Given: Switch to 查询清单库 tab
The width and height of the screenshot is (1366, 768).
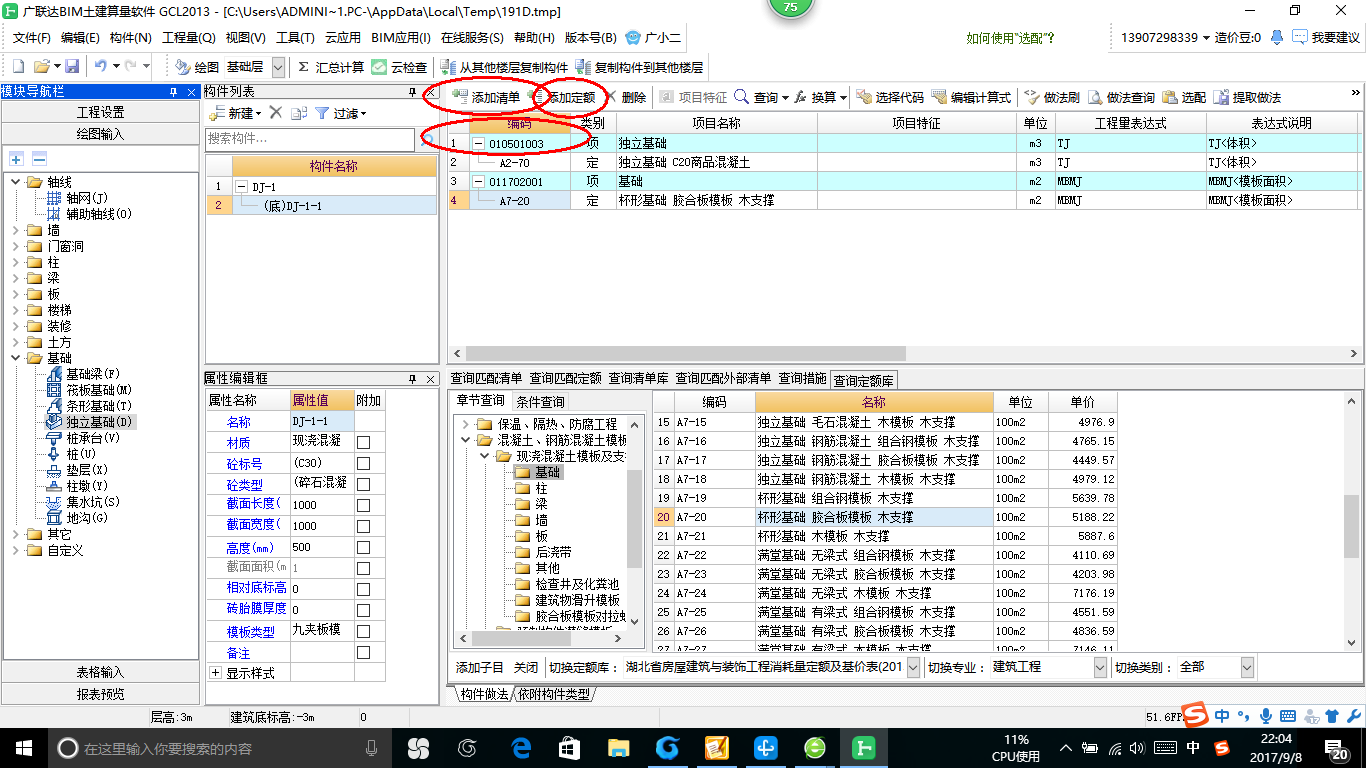Looking at the screenshot, I should [x=638, y=379].
